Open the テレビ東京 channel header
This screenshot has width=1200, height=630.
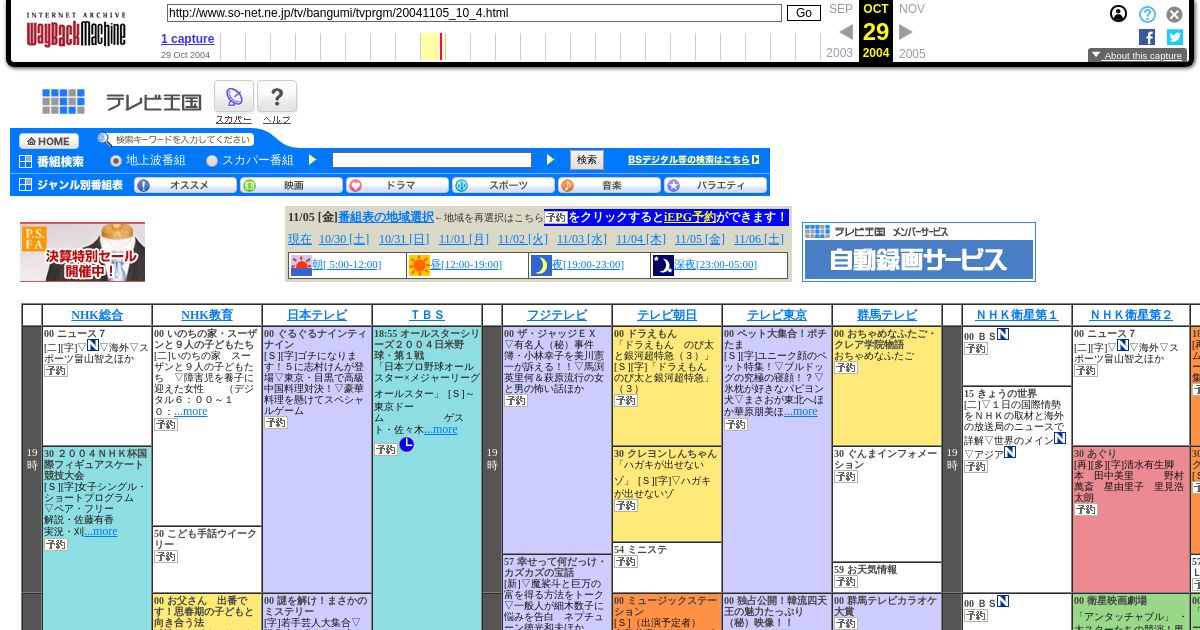pyautogui.click(x=777, y=315)
